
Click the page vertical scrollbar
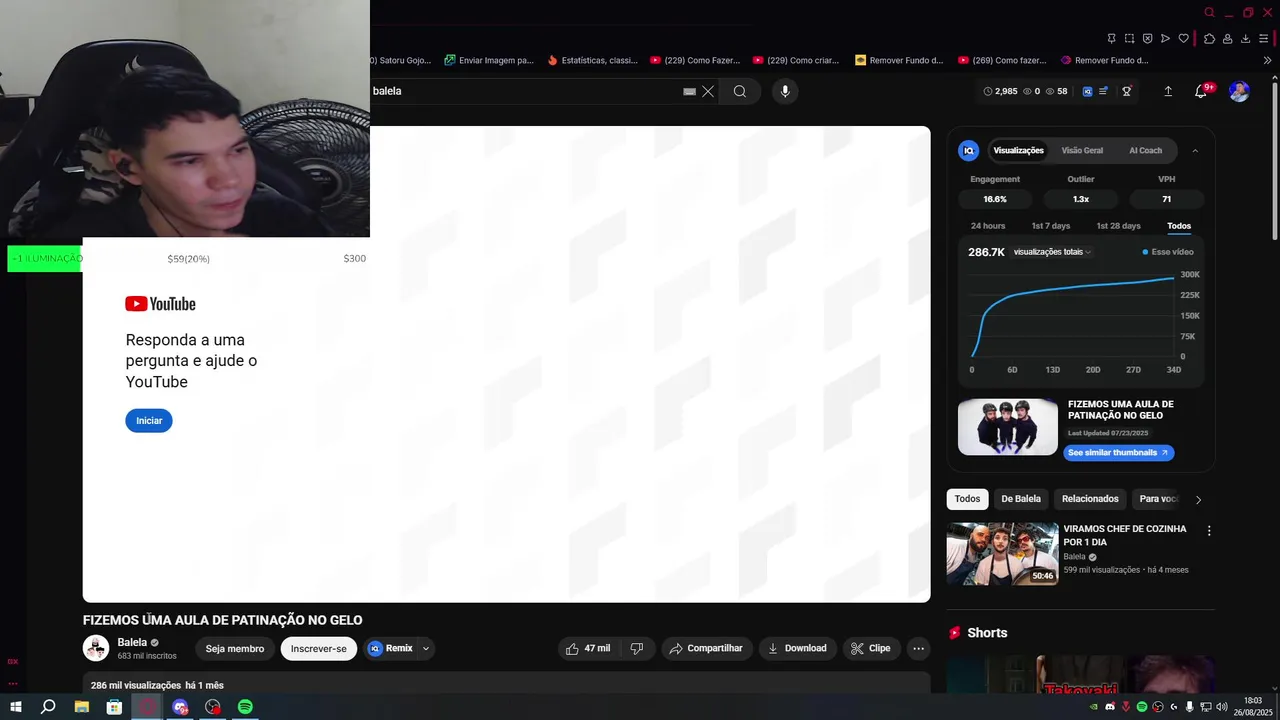[x=1274, y=160]
